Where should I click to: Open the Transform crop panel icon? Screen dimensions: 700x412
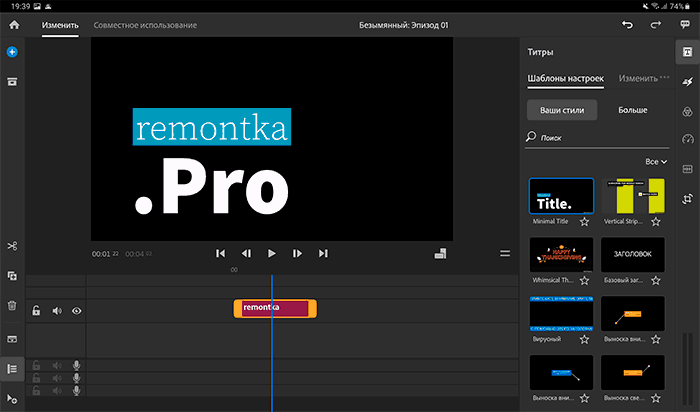tap(688, 199)
